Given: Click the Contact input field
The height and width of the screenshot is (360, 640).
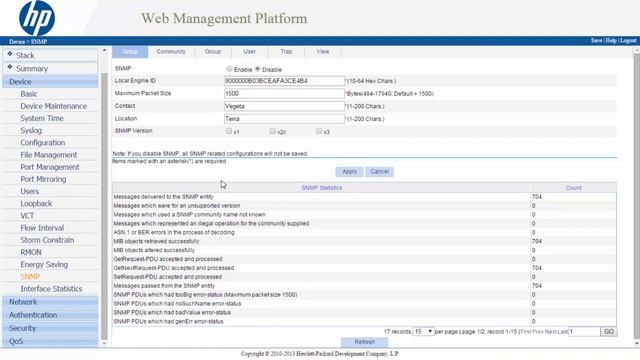Looking at the screenshot, I should click(x=284, y=106).
